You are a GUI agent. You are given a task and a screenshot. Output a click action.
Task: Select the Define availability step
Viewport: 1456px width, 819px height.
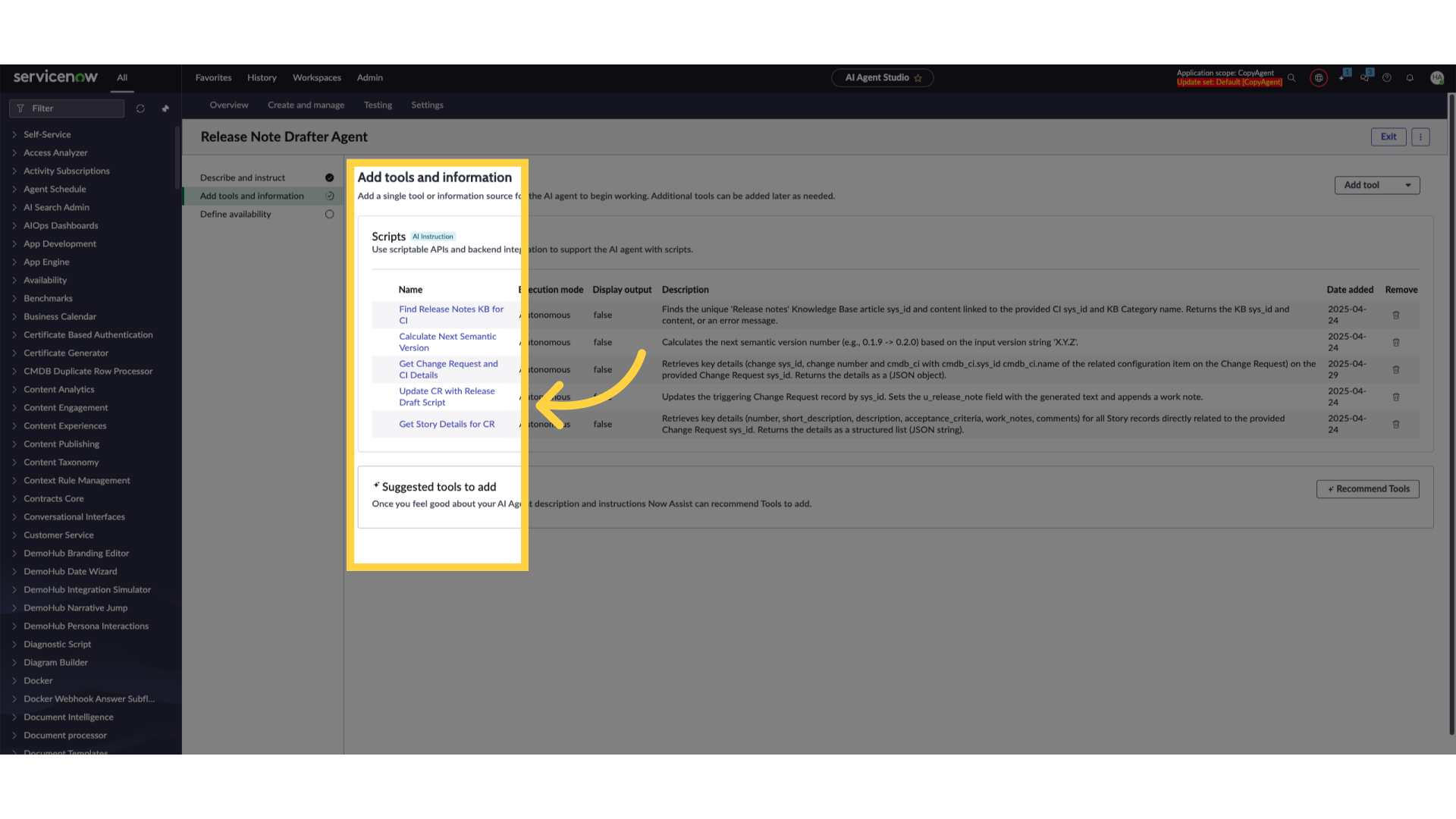coord(235,214)
